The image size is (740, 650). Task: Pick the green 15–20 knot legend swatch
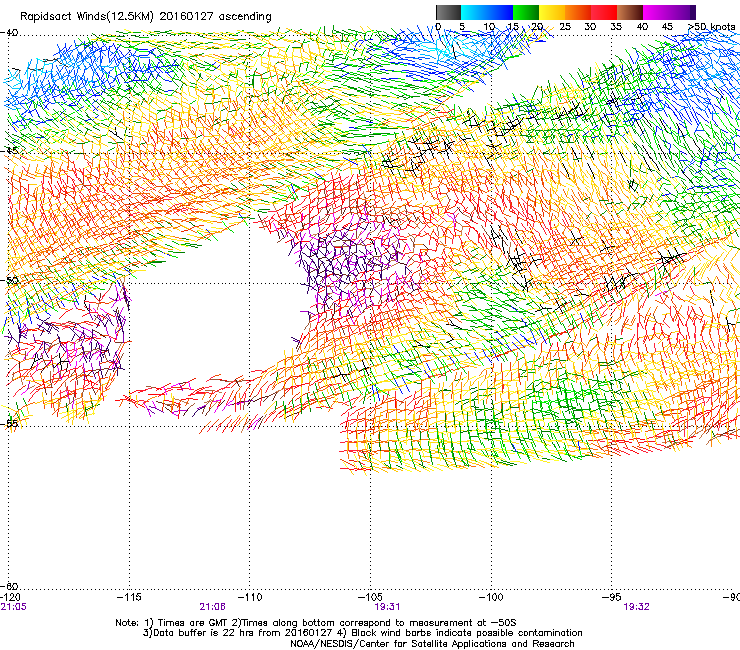[x=525, y=12]
